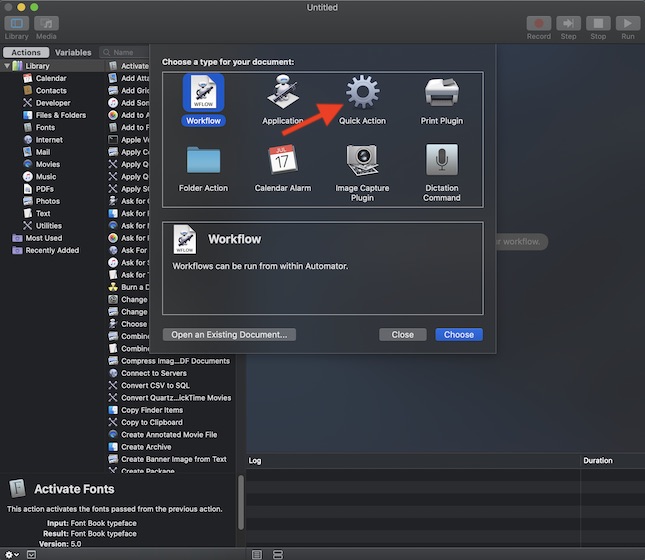Image resolution: width=645 pixels, height=560 pixels.
Task: Click the Record toolbar button
Action: (x=538, y=23)
